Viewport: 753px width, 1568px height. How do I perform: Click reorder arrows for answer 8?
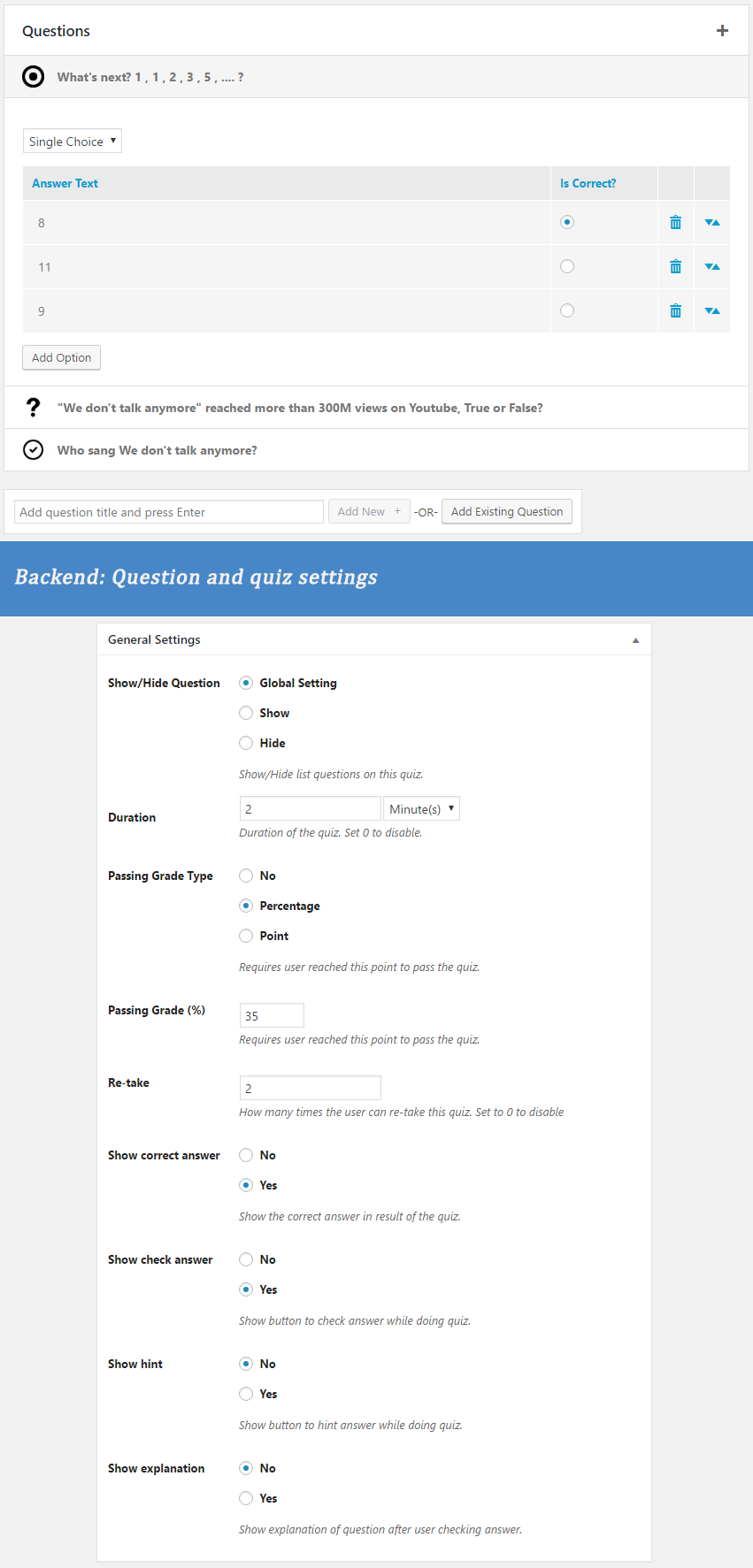[712, 223]
